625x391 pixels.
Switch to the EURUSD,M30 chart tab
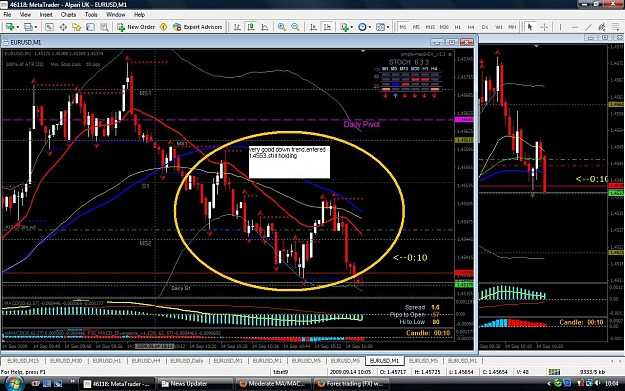coord(66,361)
